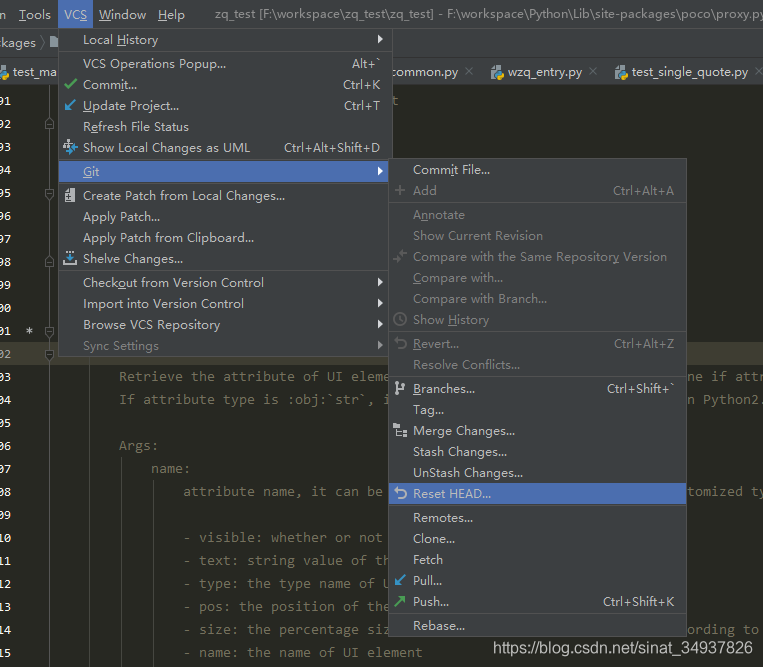Click the Push green arrow icon
This screenshot has width=763, height=667.
point(400,601)
